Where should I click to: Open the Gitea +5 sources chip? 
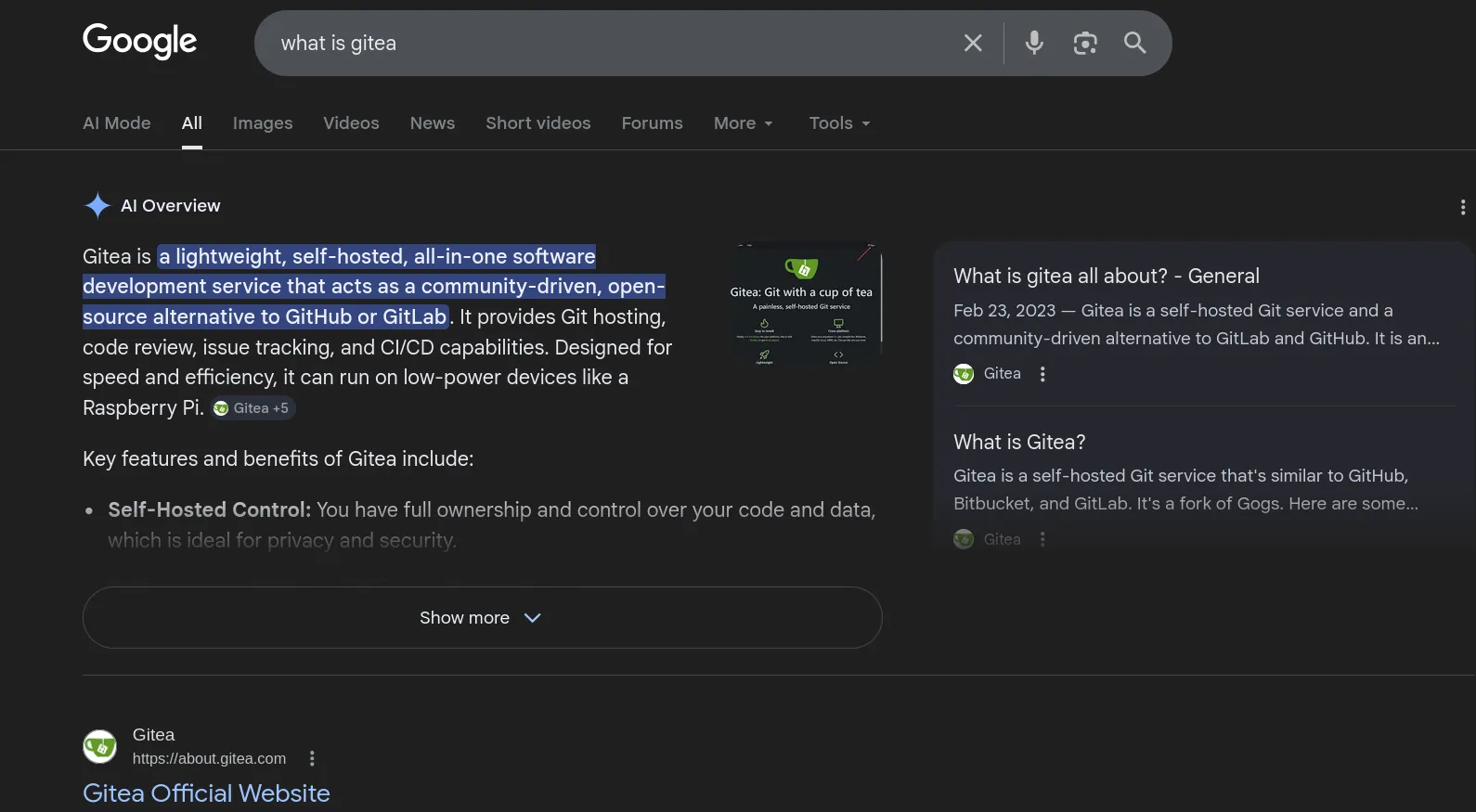click(252, 408)
